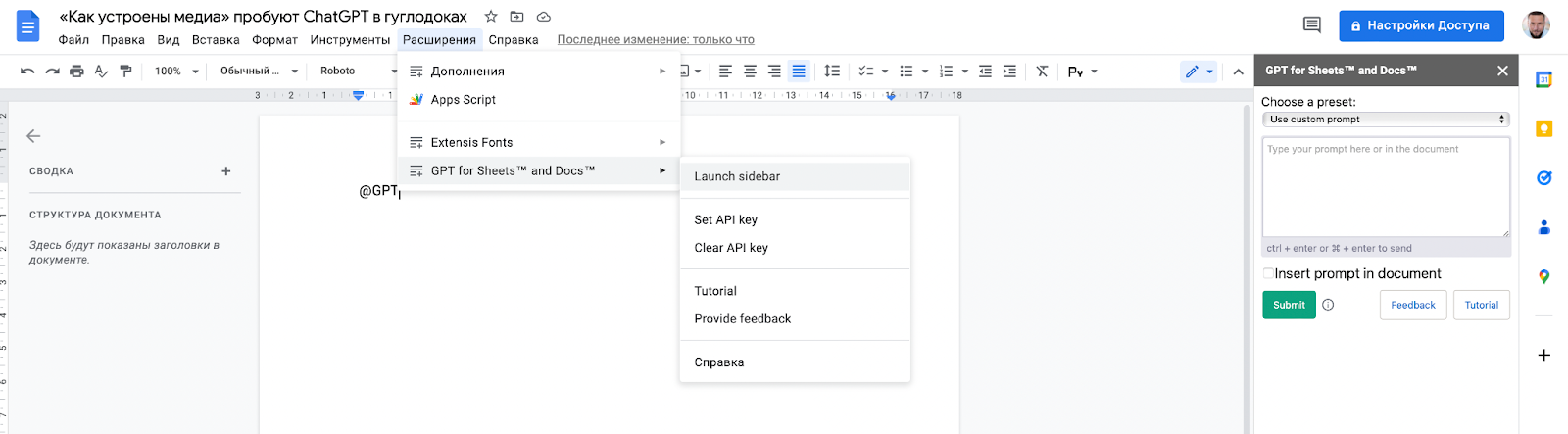
Task: Open the Инструменты menu
Action: [350, 40]
